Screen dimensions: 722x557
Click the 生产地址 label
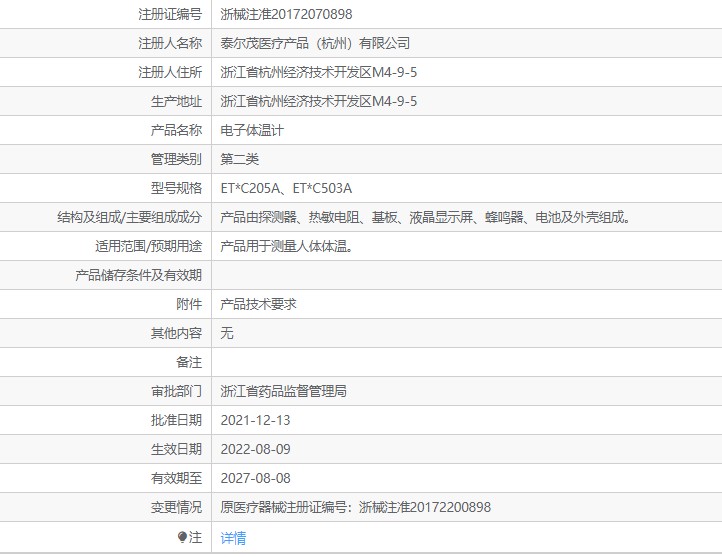(176, 101)
